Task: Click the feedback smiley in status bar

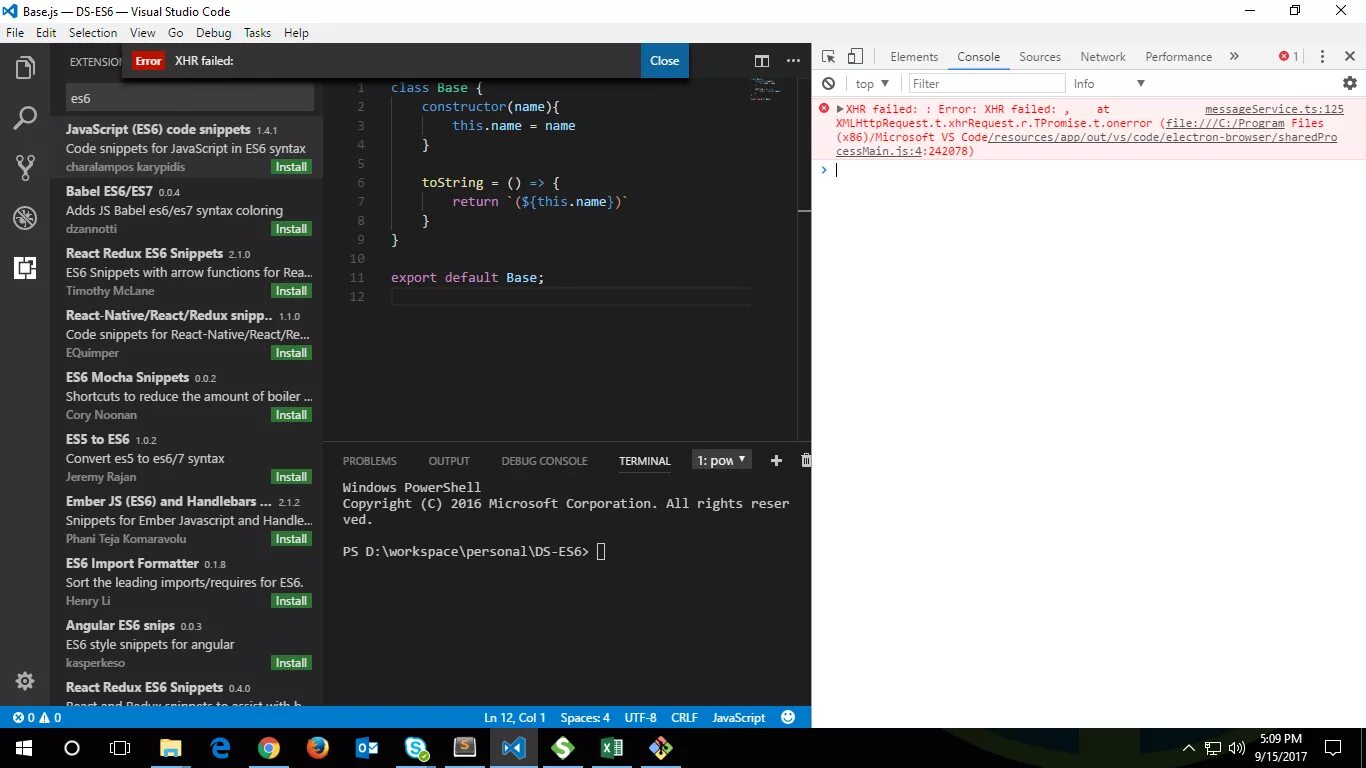Action: point(788,717)
